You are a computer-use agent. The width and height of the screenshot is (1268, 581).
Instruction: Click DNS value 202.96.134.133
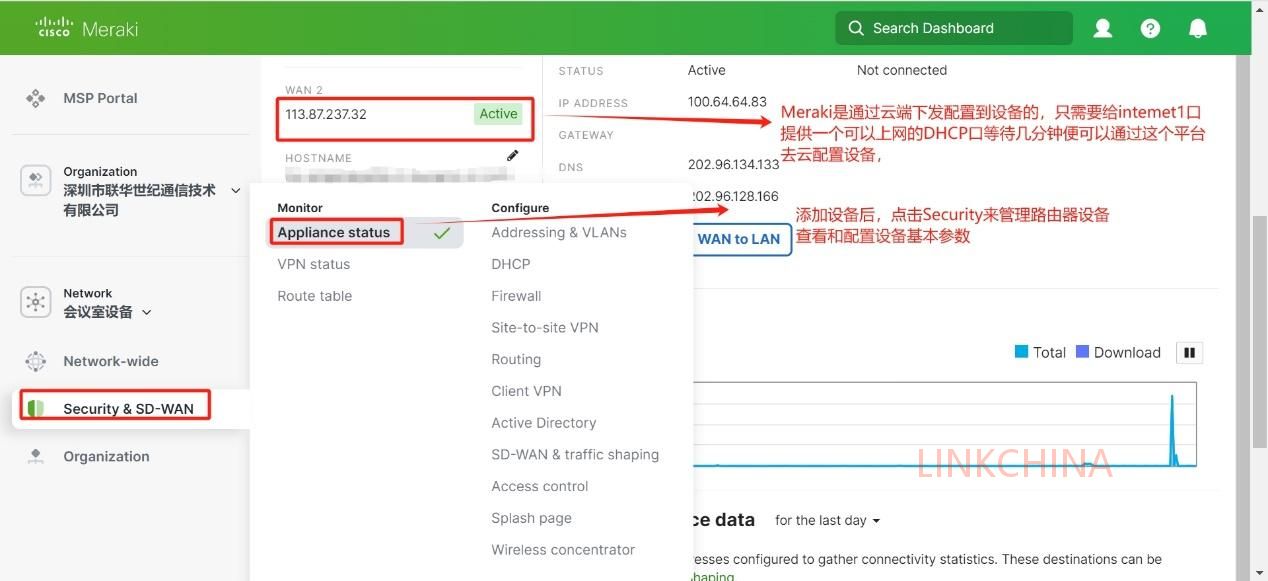[x=733, y=164]
